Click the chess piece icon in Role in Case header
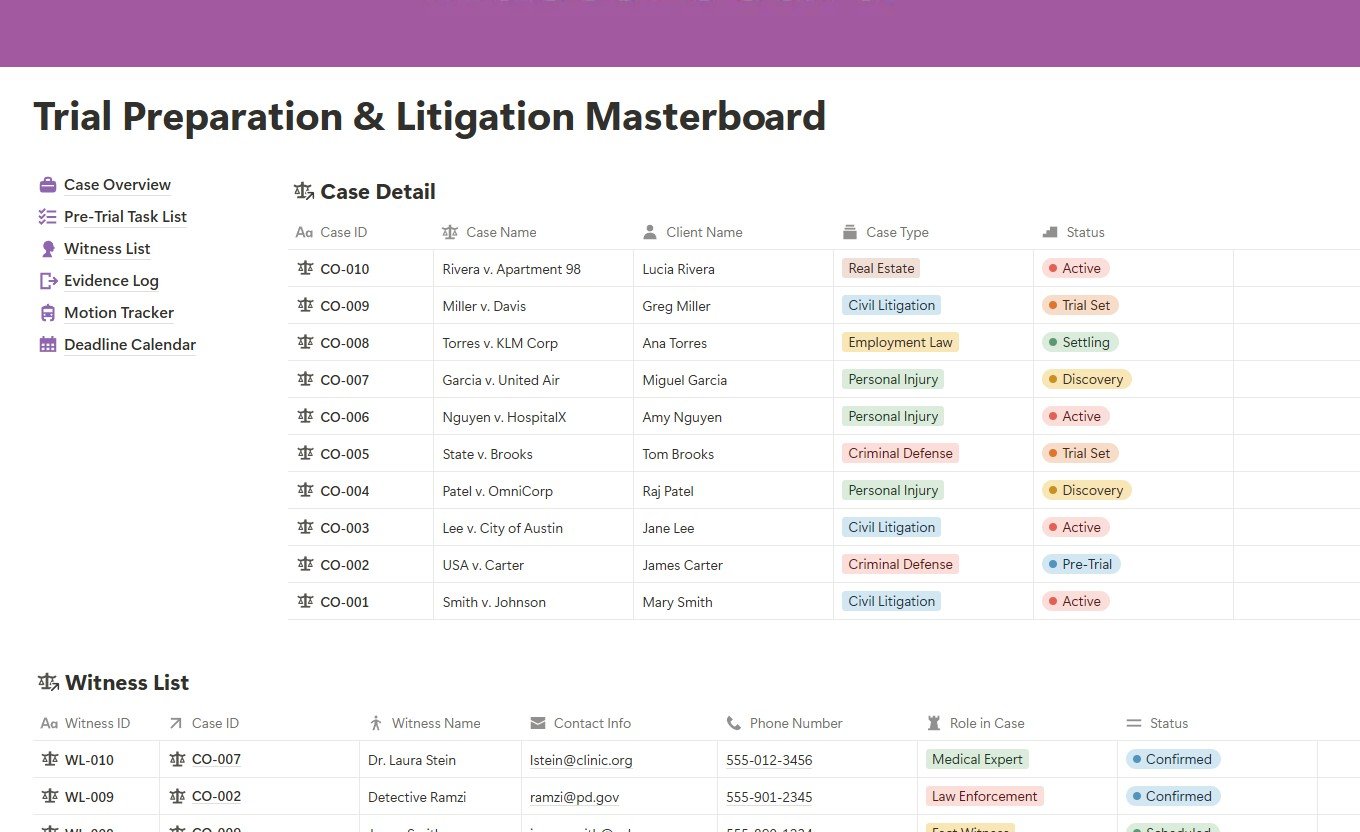 [x=934, y=723]
